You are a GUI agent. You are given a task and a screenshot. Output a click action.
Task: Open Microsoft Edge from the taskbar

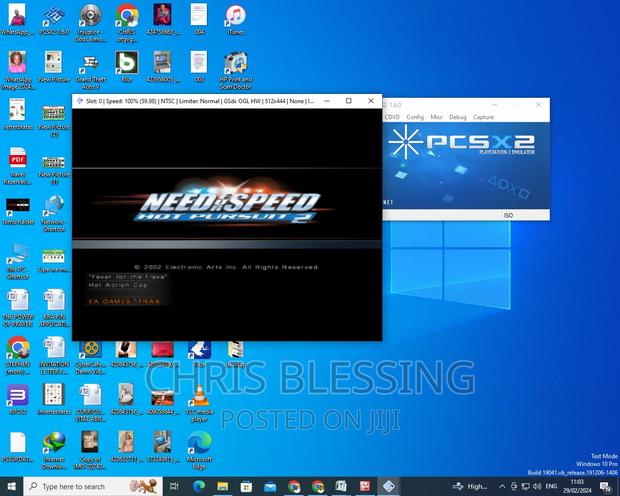[x=199, y=487]
